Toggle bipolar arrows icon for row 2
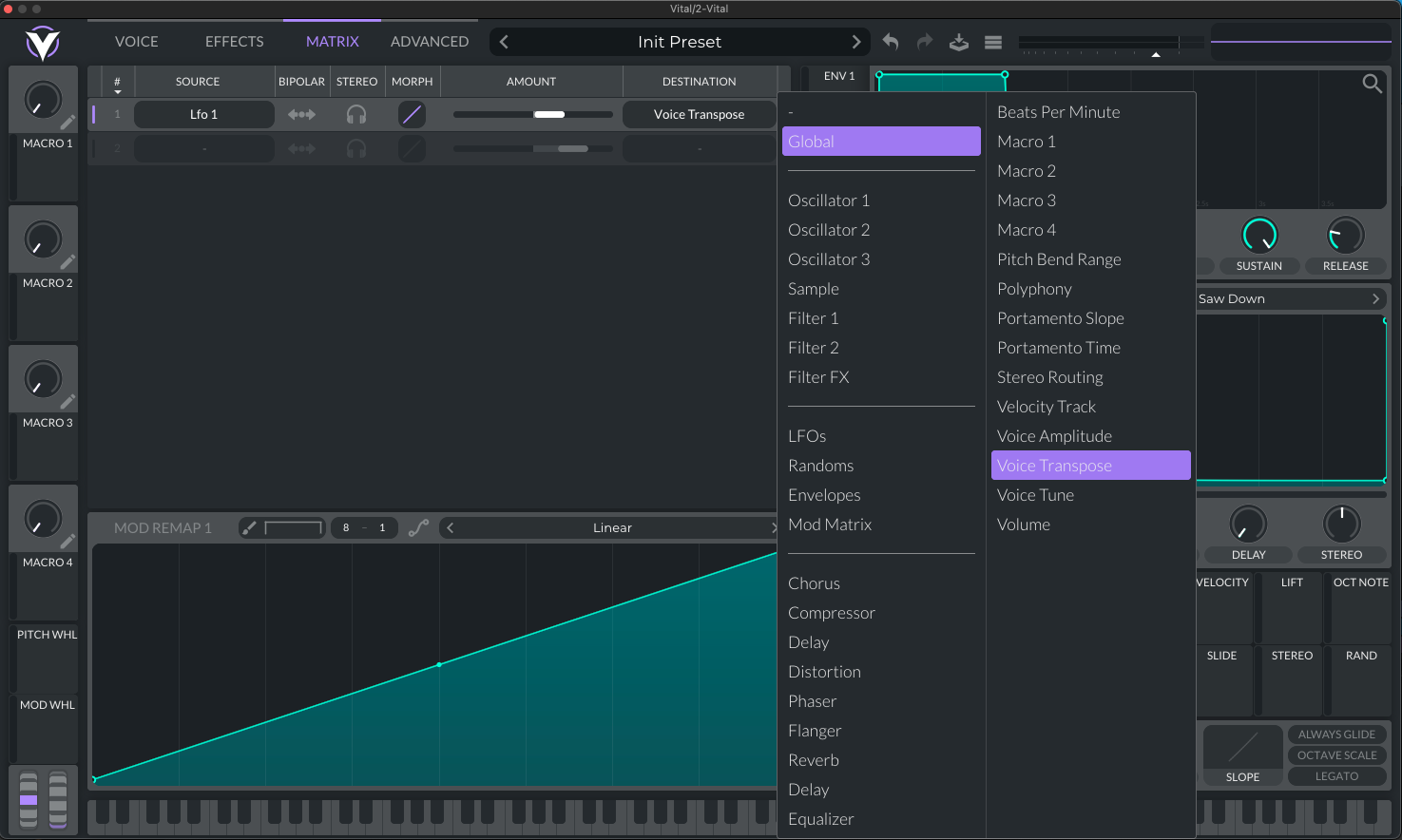The width and height of the screenshot is (1402, 840). tap(301, 149)
